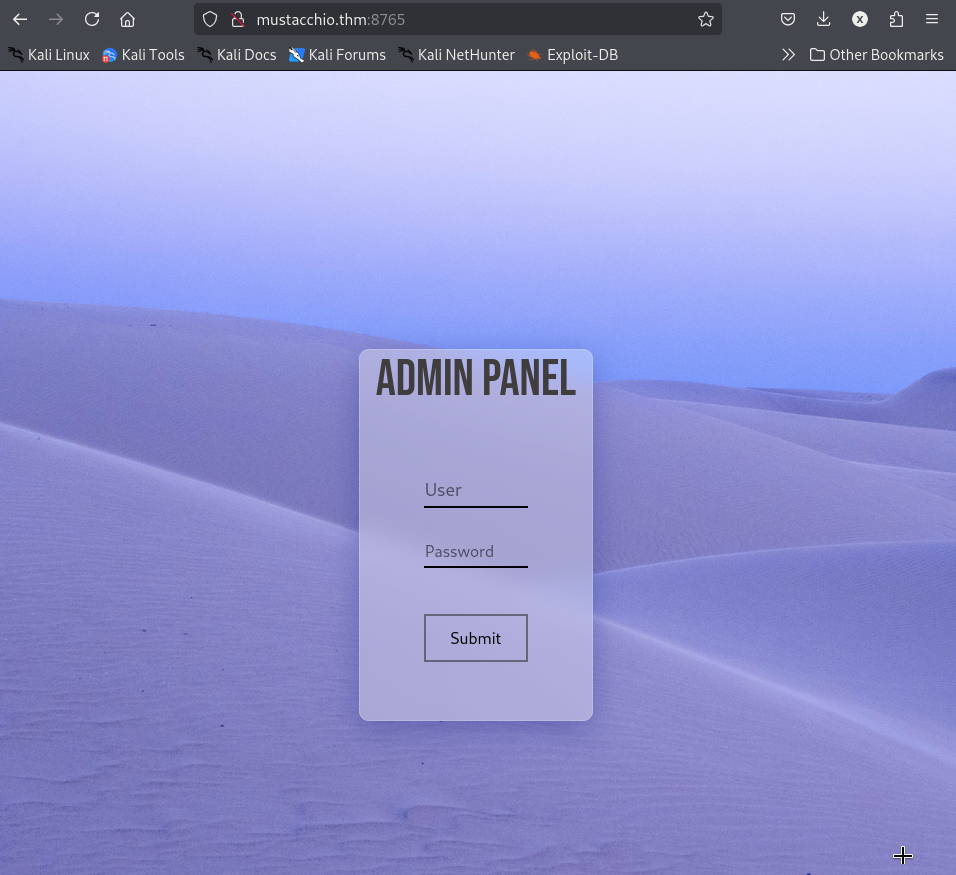The height and width of the screenshot is (875, 956).
Task: Focus the address bar showing mustacchio.thm:8765
Action: pos(457,20)
